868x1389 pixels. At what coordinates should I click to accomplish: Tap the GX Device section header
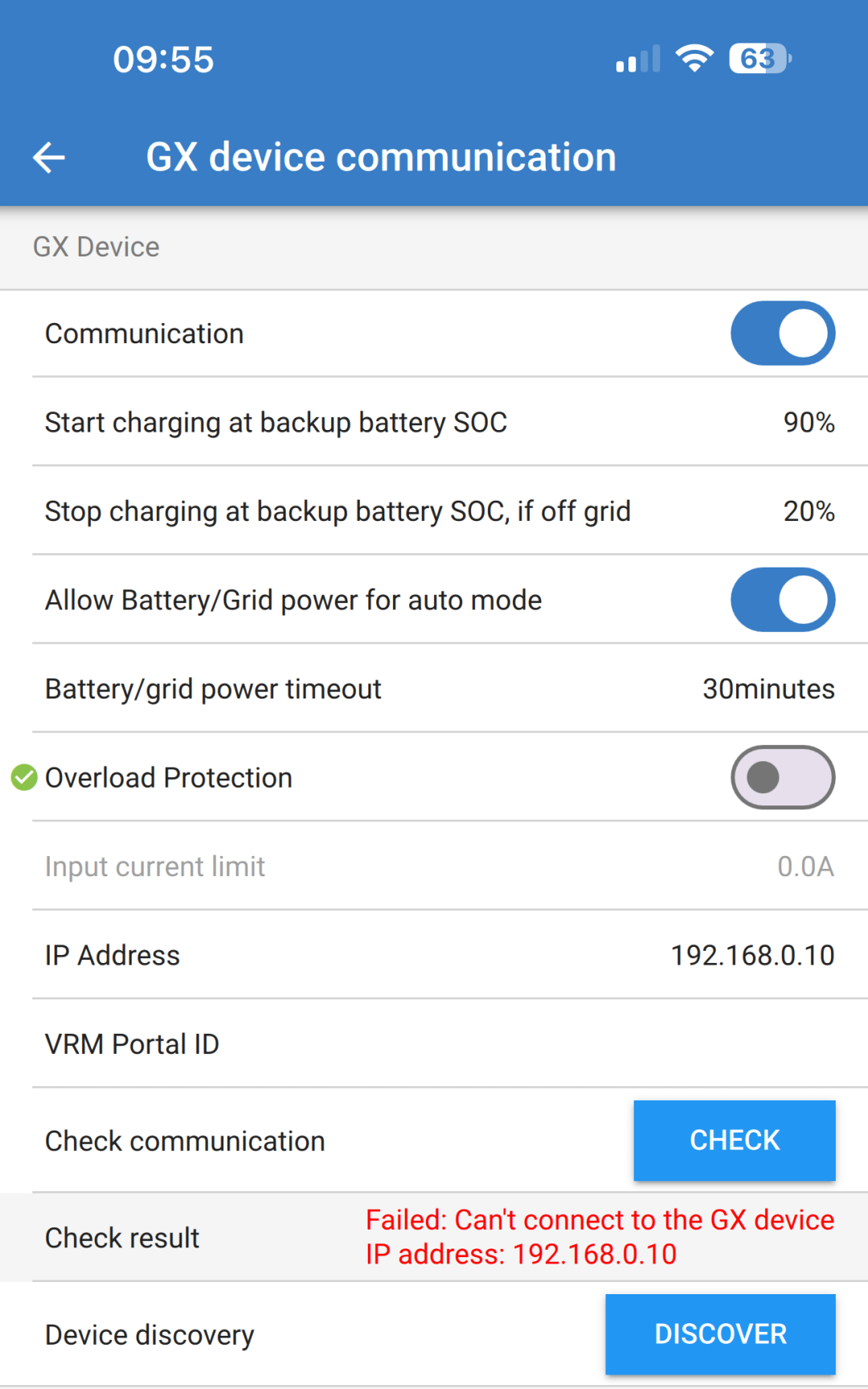[x=96, y=247]
